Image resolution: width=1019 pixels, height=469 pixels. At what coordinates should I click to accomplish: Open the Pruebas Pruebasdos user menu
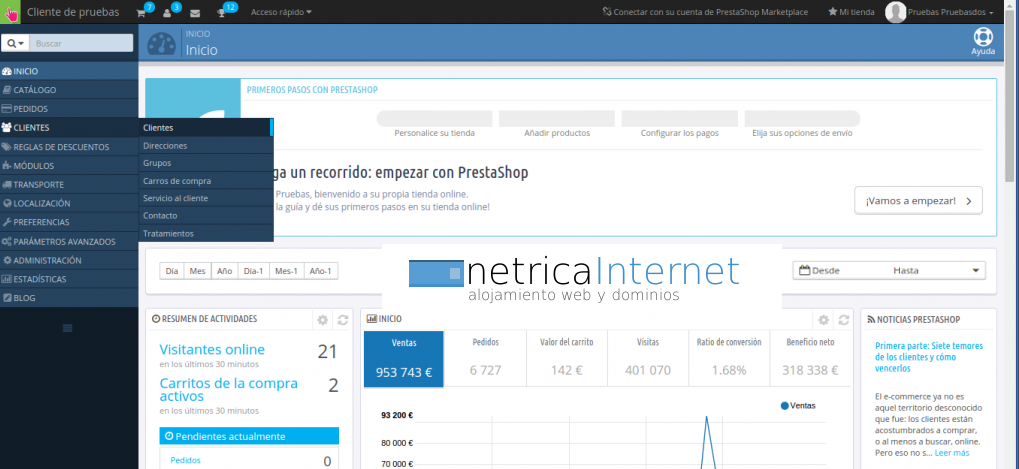940,13
